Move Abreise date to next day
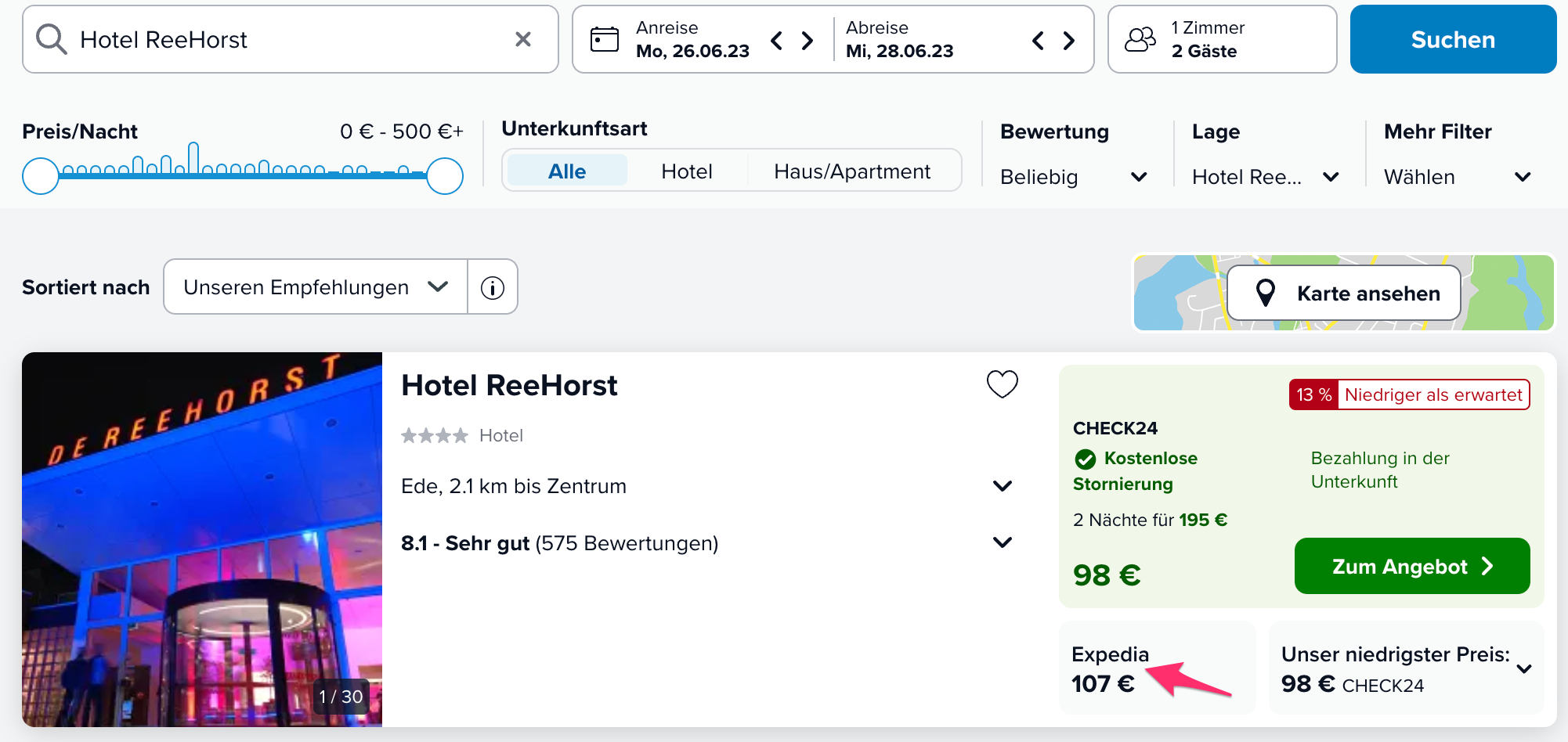 point(1069,40)
